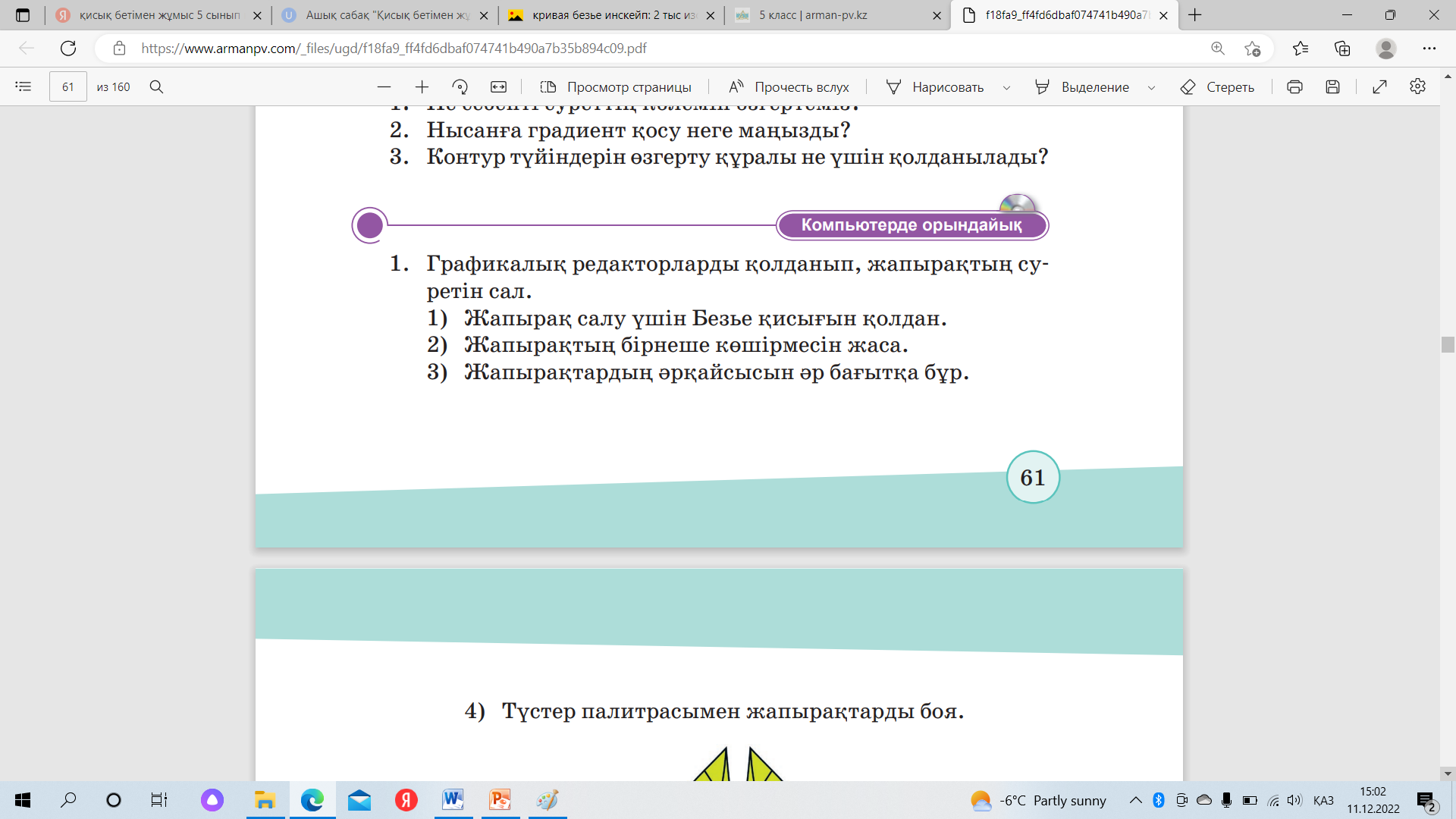Open the browser three-dots menu
Viewport: 1456px width, 819px height.
(1429, 49)
